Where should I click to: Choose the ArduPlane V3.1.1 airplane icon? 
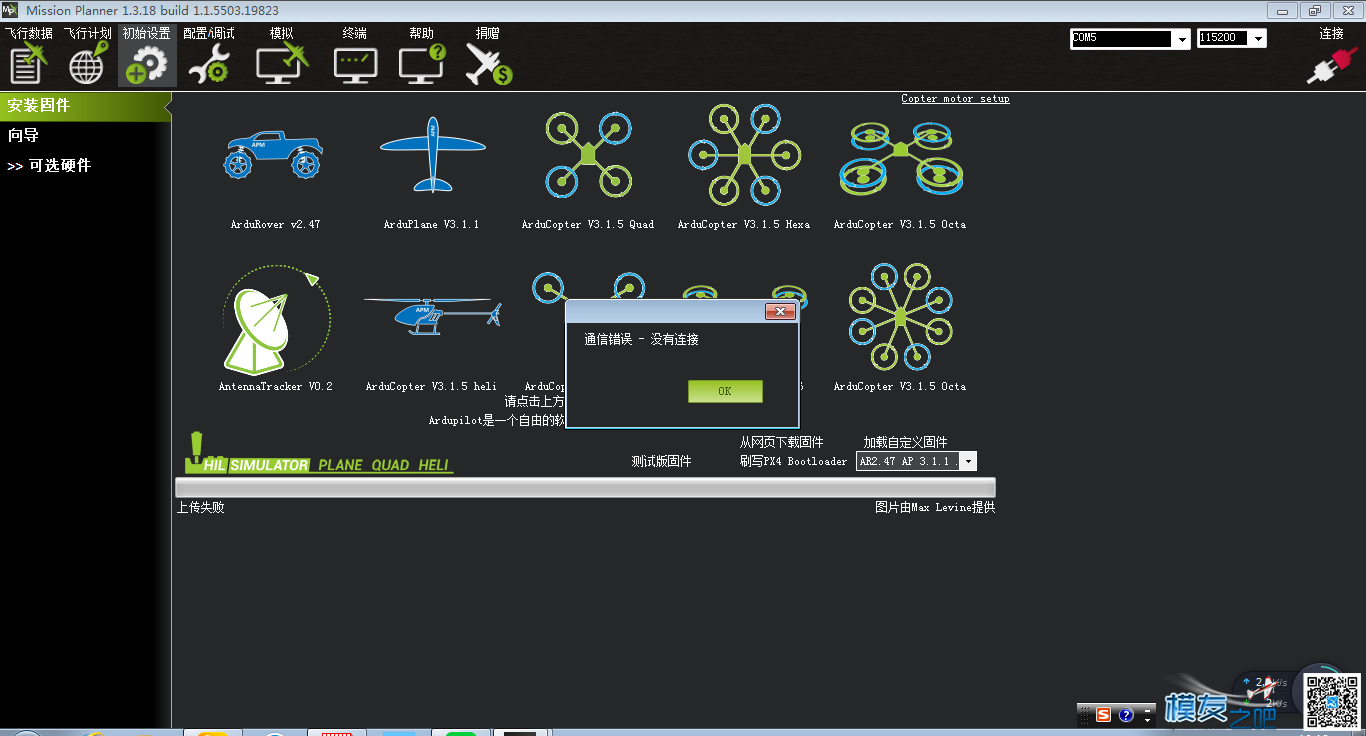pyautogui.click(x=432, y=153)
